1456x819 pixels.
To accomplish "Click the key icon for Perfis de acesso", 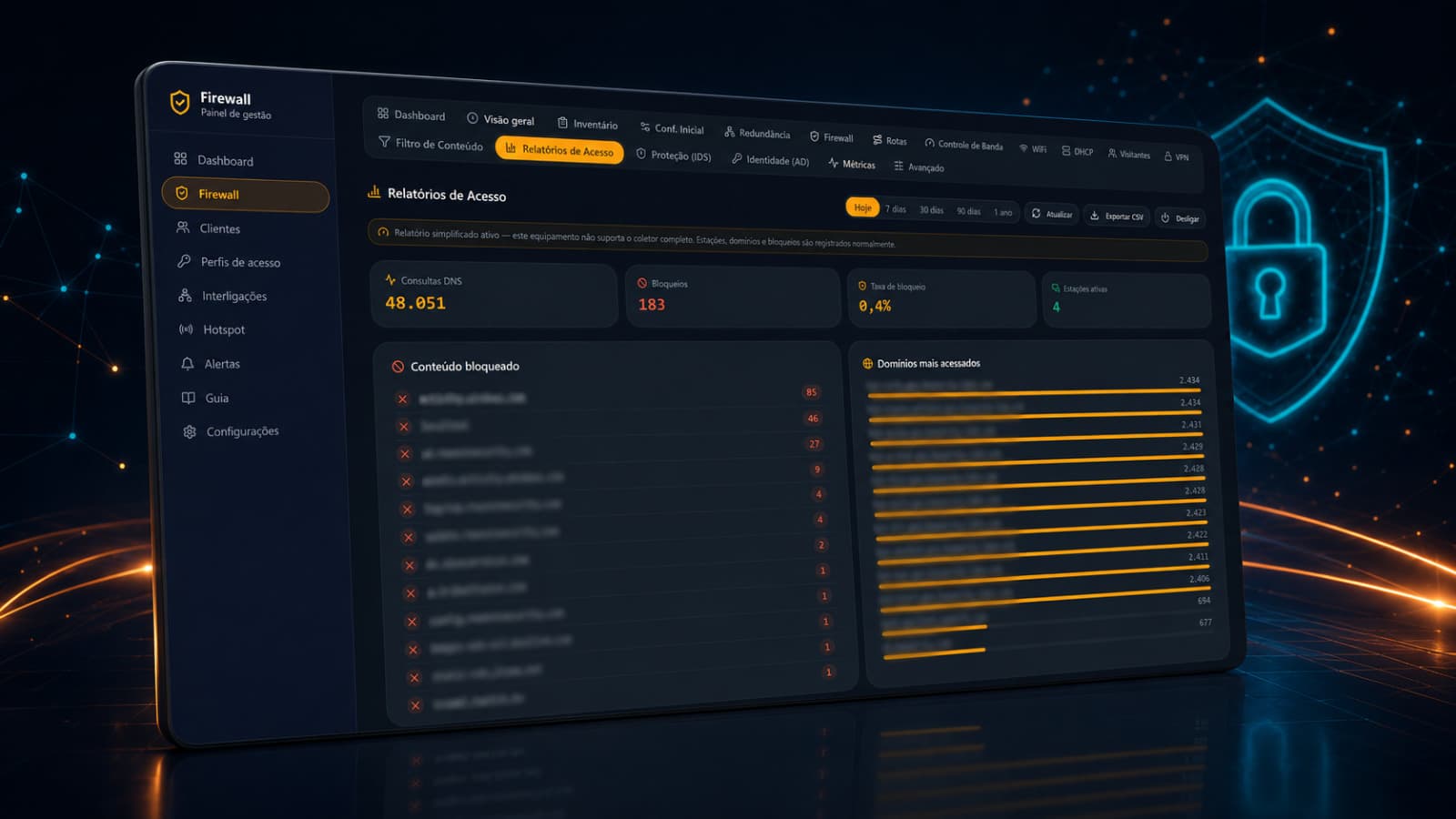I will (184, 261).
